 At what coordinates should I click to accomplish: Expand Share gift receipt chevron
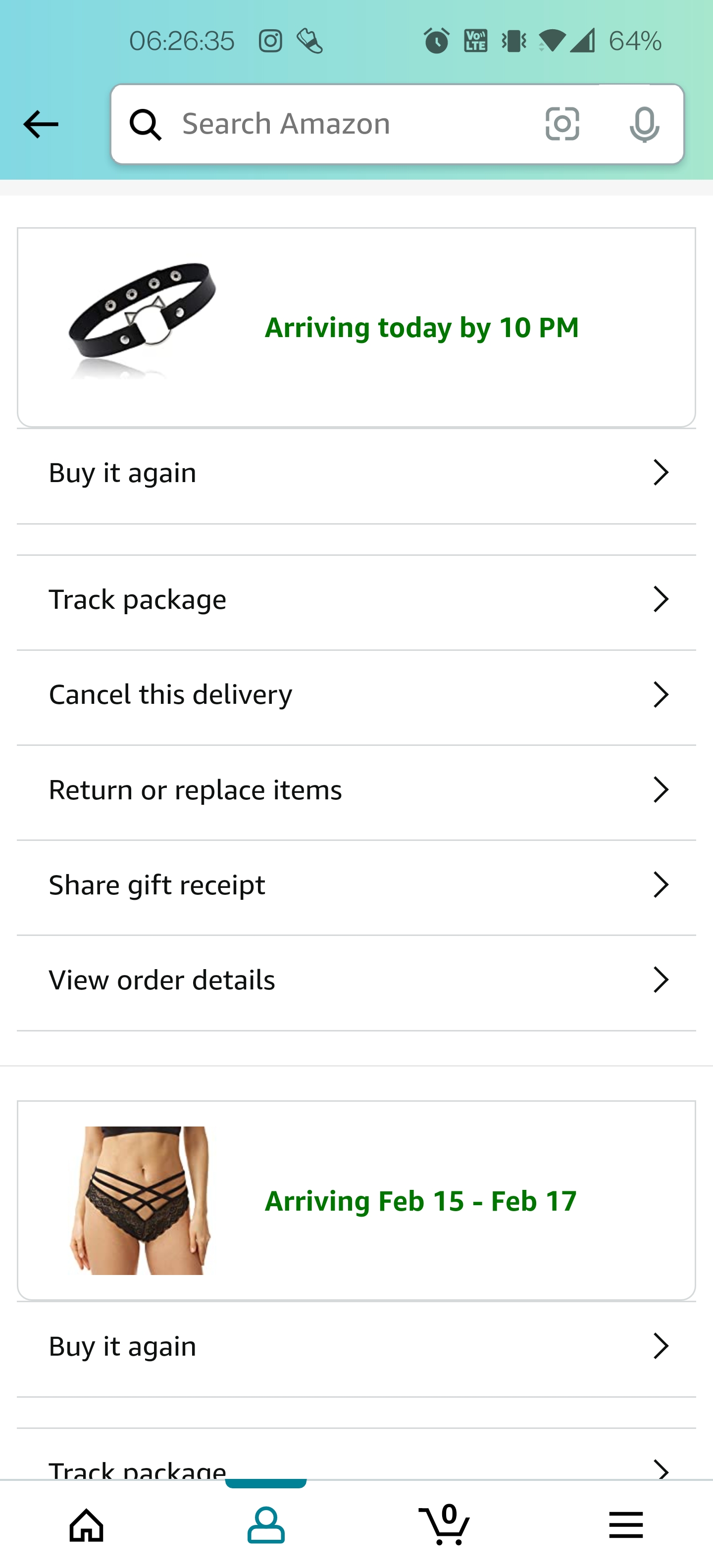point(661,885)
